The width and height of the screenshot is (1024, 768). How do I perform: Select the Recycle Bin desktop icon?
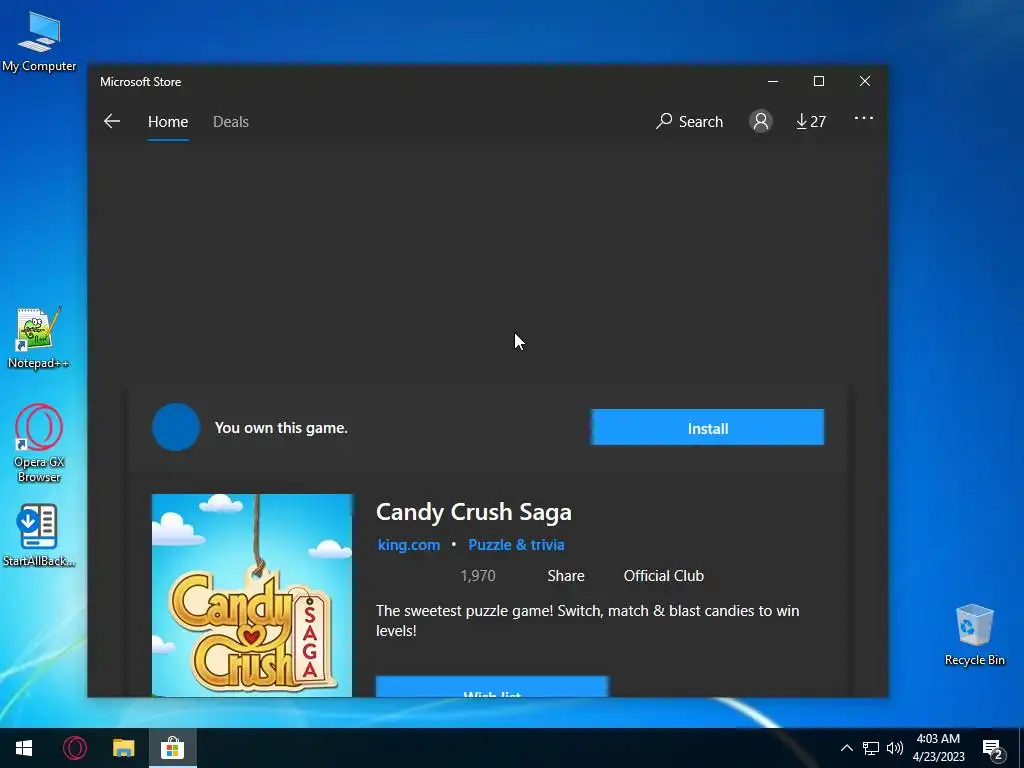tap(974, 635)
